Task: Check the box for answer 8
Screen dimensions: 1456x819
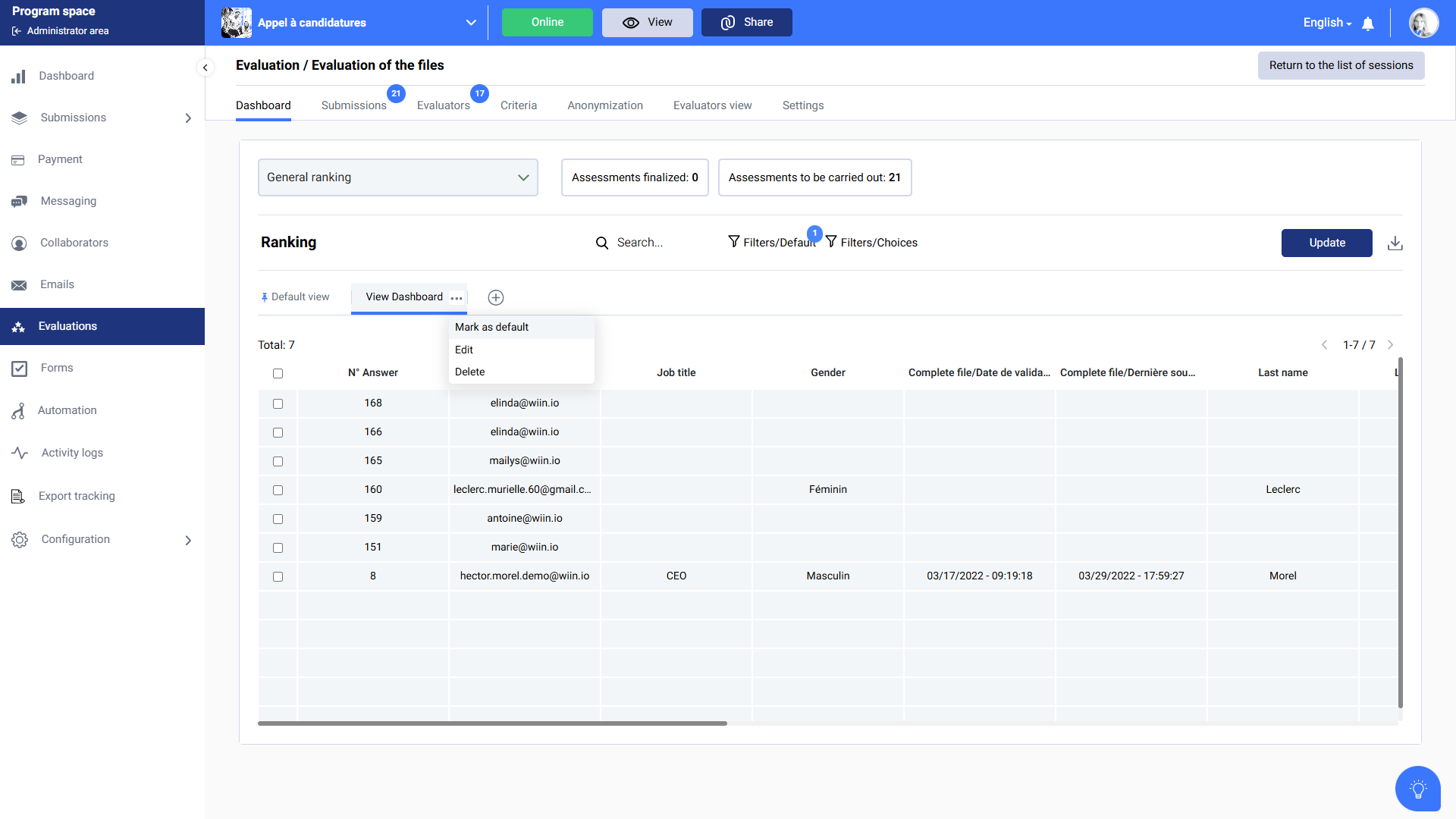Action: [278, 576]
